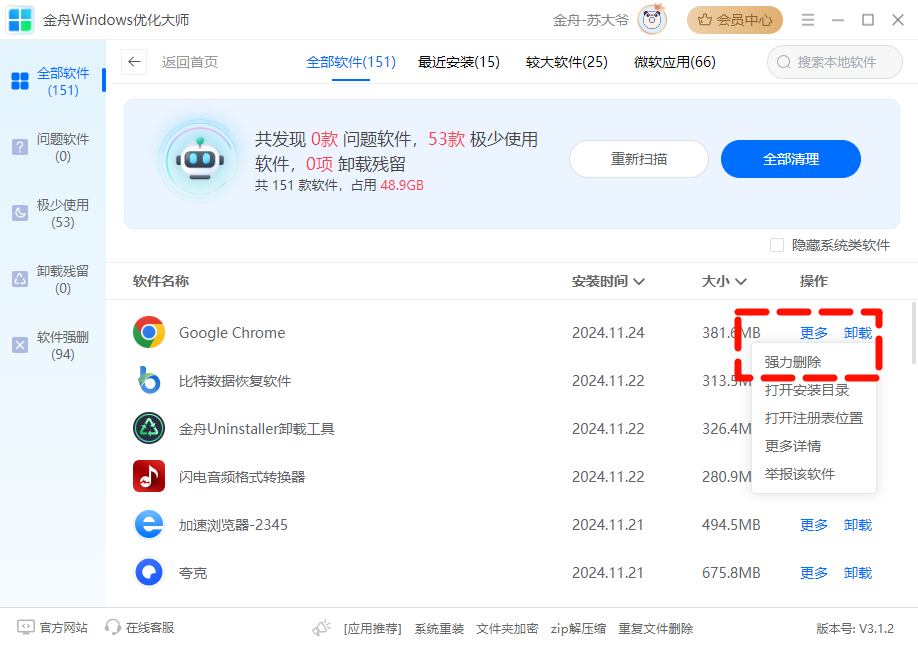Click the 比特数据恢复软件 app icon
This screenshot has width=918, height=647.
point(149,380)
